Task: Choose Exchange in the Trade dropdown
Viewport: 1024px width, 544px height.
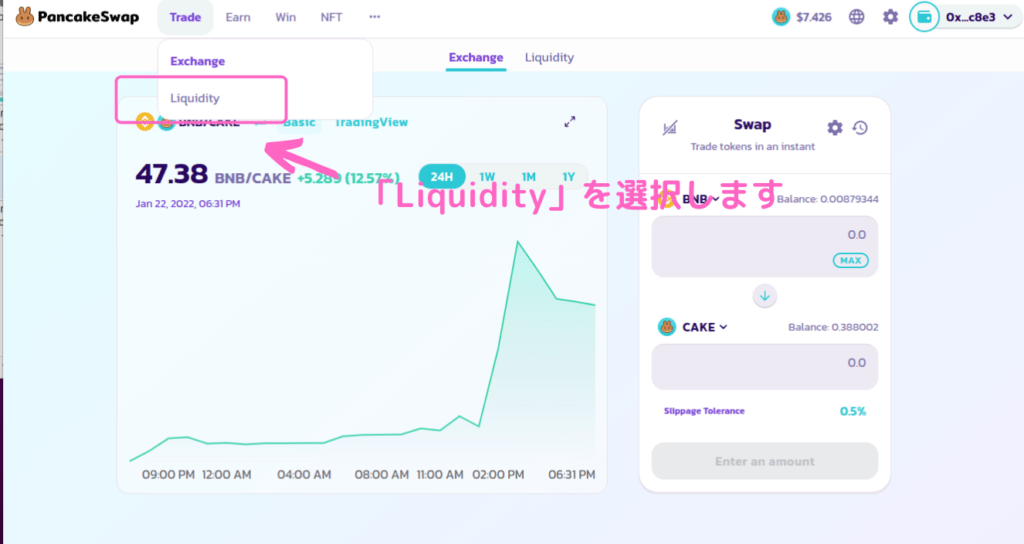Action: [x=198, y=61]
